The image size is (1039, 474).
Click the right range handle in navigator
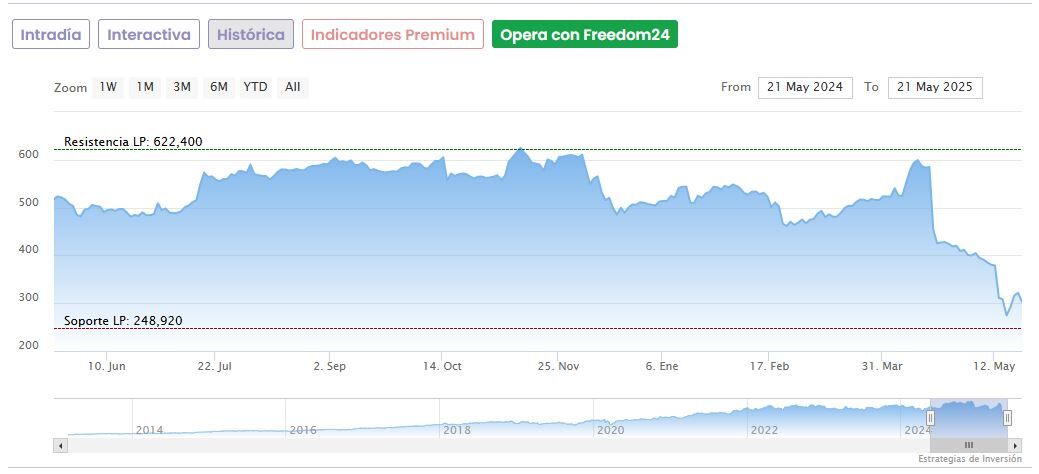(x=1007, y=418)
